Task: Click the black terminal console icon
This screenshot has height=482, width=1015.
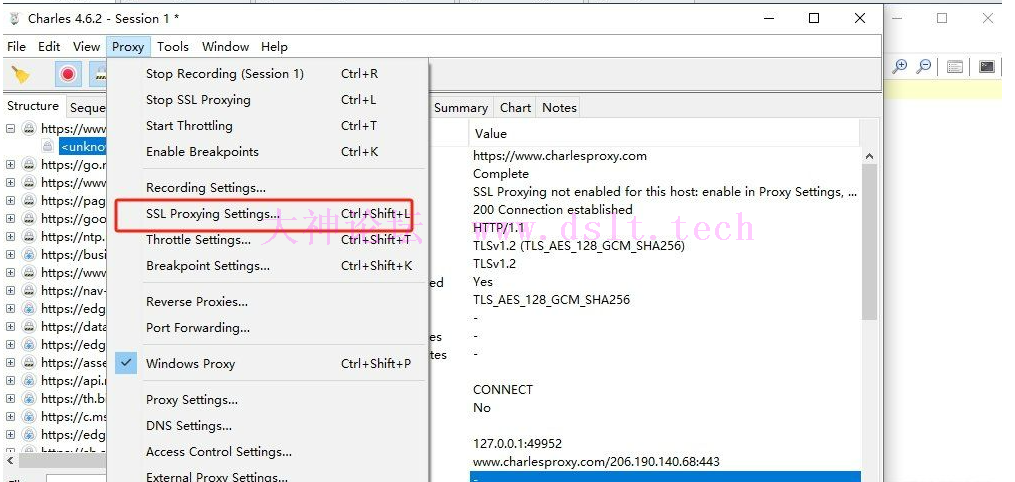Action: (x=987, y=67)
